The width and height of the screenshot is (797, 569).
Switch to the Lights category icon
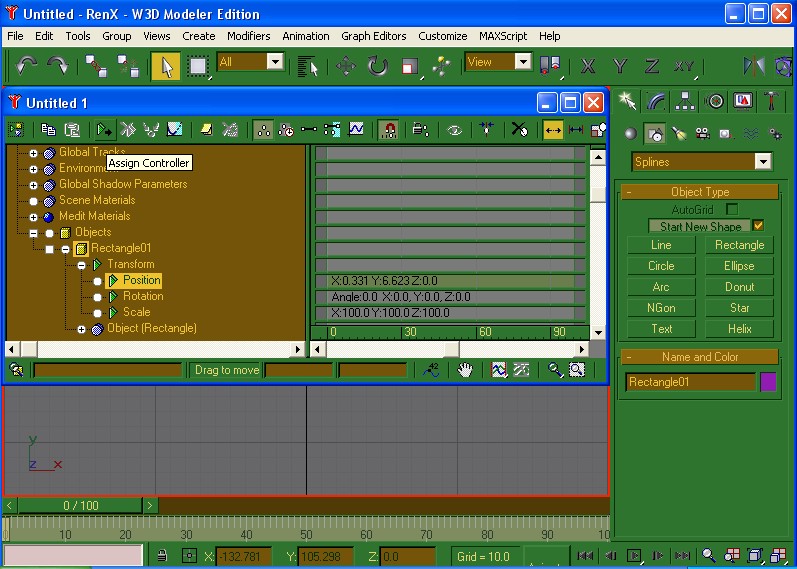pyautogui.click(x=679, y=133)
